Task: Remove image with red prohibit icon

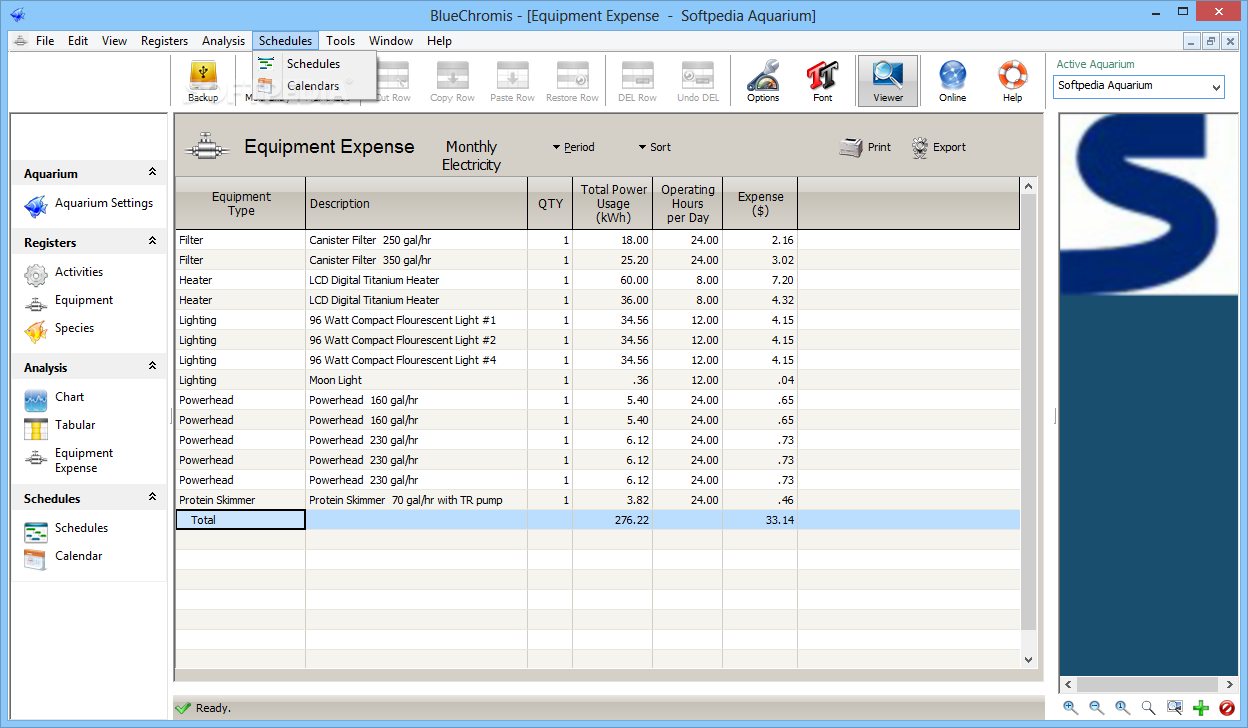Action: [1227, 708]
